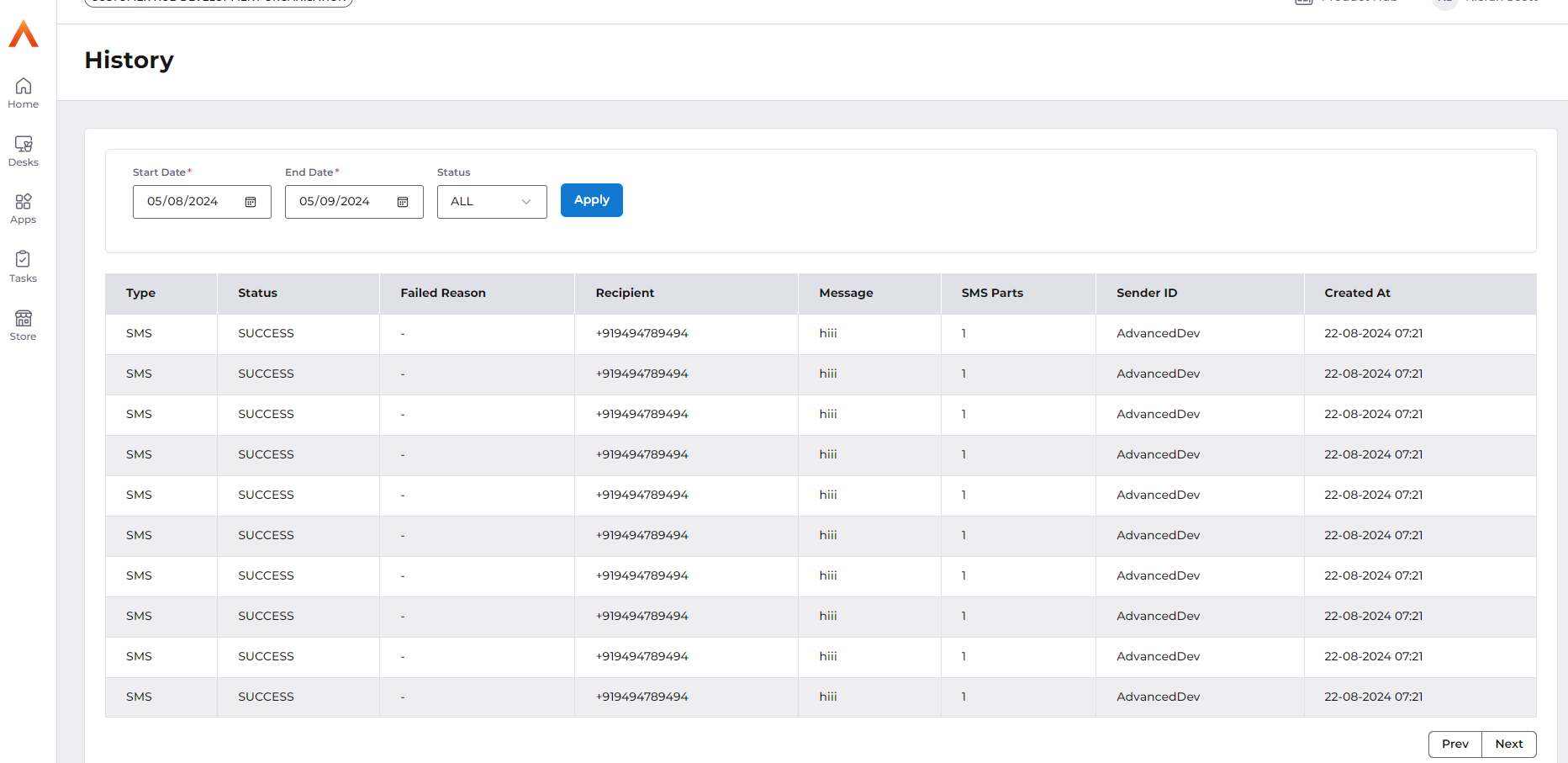Open Tasks from the sidebar
The height and width of the screenshot is (763, 1568).
[x=24, y=267]
